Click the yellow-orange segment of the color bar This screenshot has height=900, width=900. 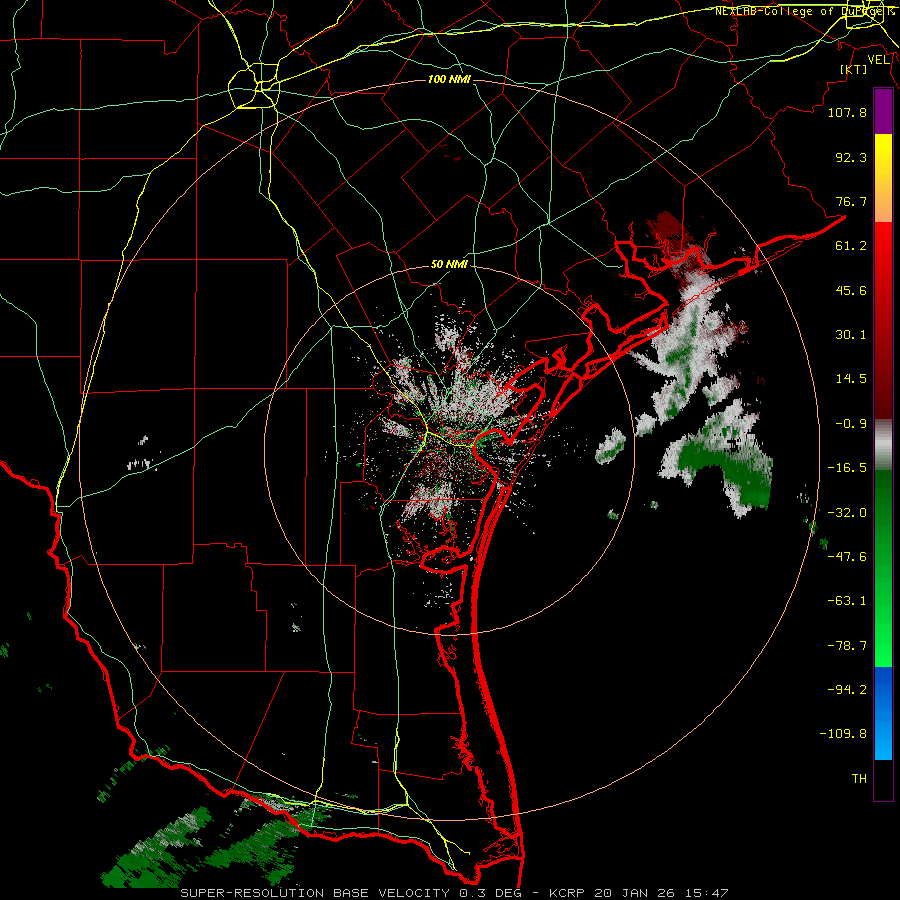pyautogui.click(x=883, y=178)
